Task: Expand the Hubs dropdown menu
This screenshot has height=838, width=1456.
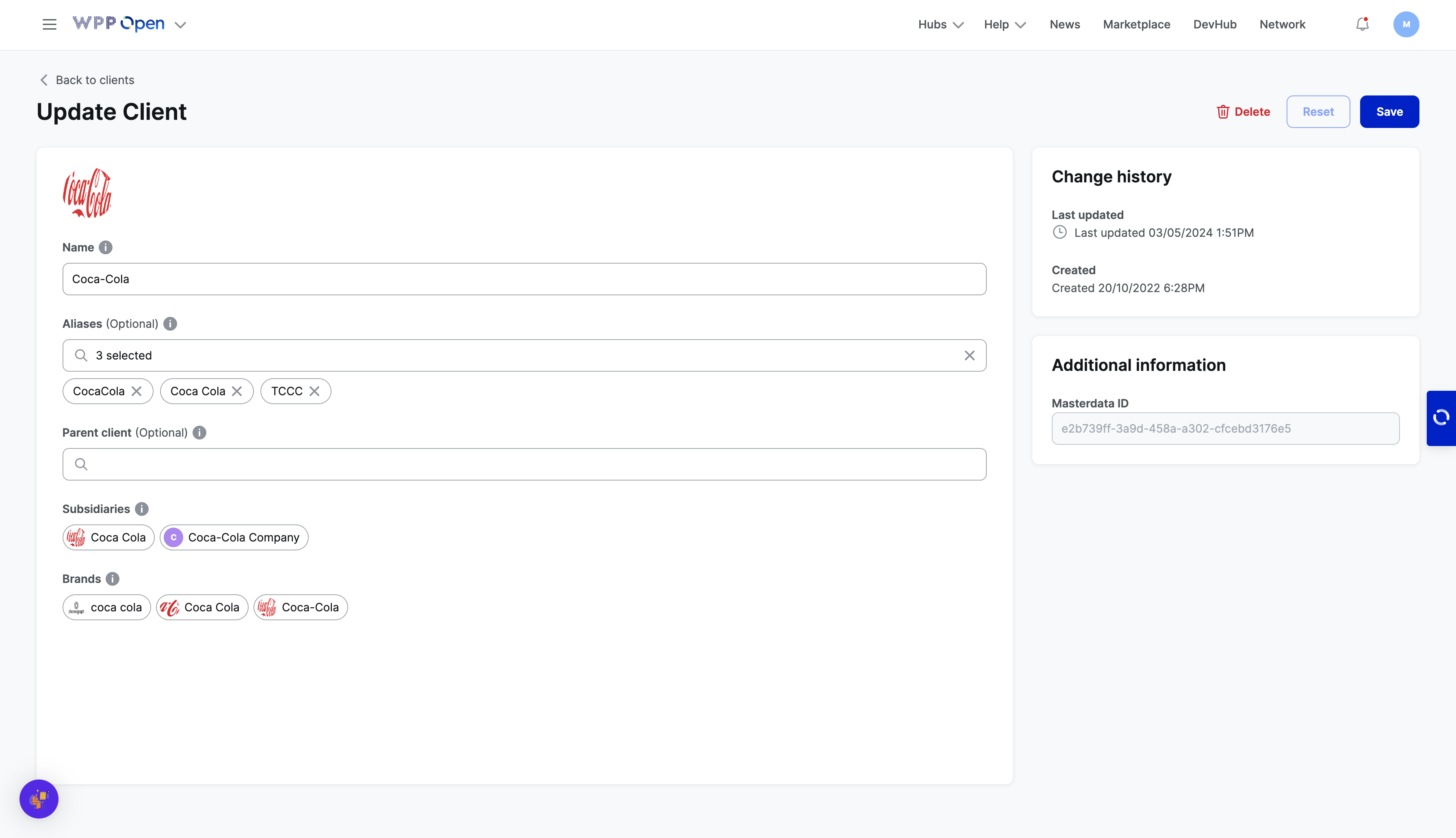Action: coord(940,25)
